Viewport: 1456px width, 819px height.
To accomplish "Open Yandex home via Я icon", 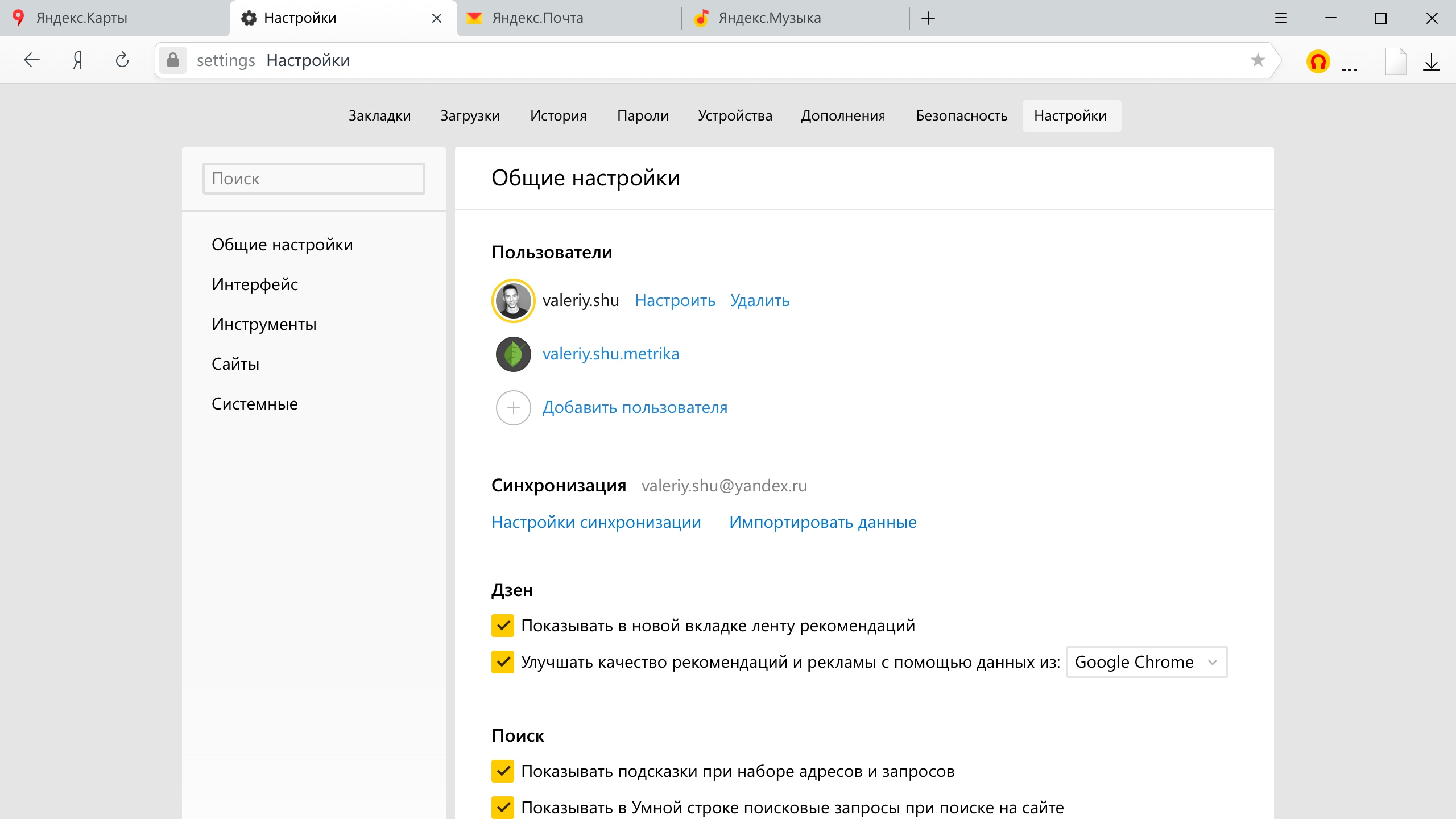I will (x=77, y=60).
